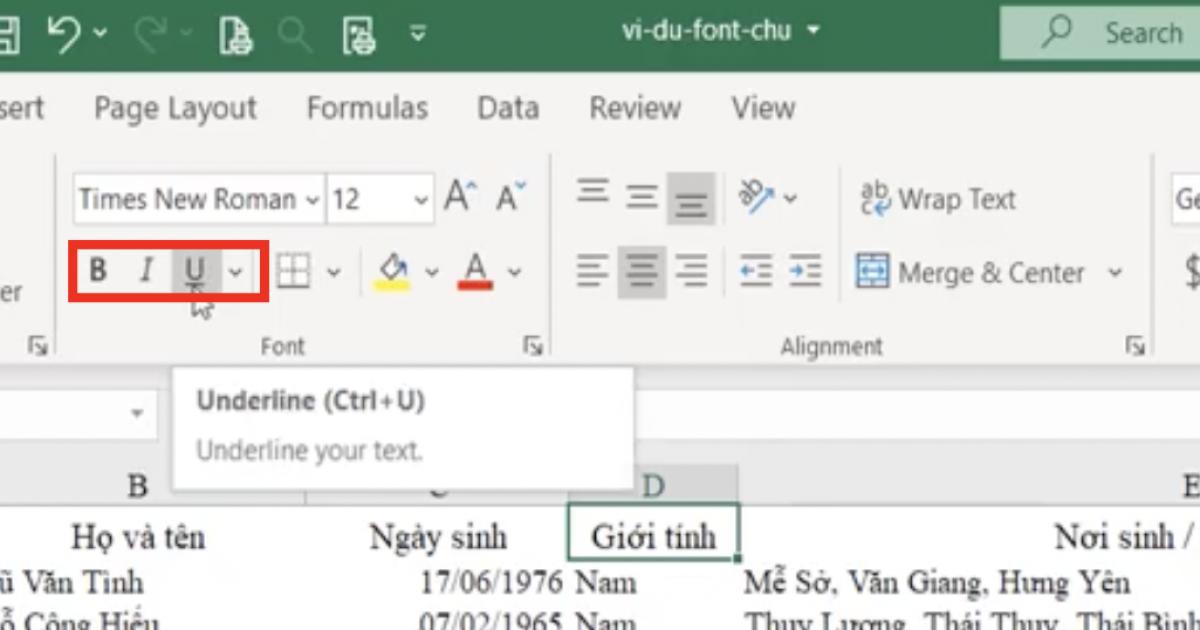
Task: Open the Font Color palette arrow
Action: tap(514, 271)
